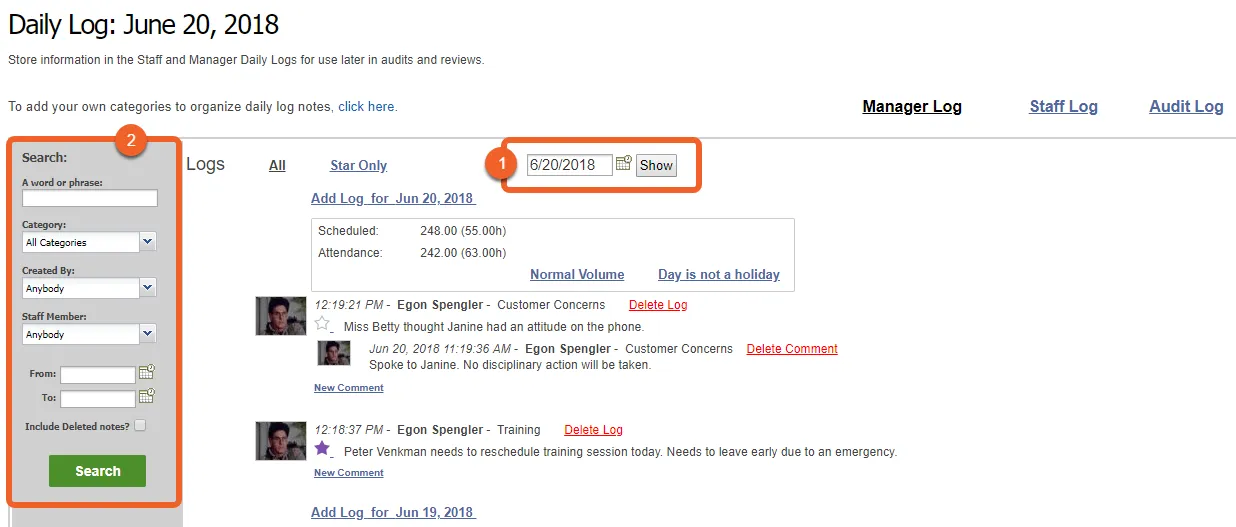Click Egon Spengler's avatar on 12:19:21 PM log

(281, 315)
